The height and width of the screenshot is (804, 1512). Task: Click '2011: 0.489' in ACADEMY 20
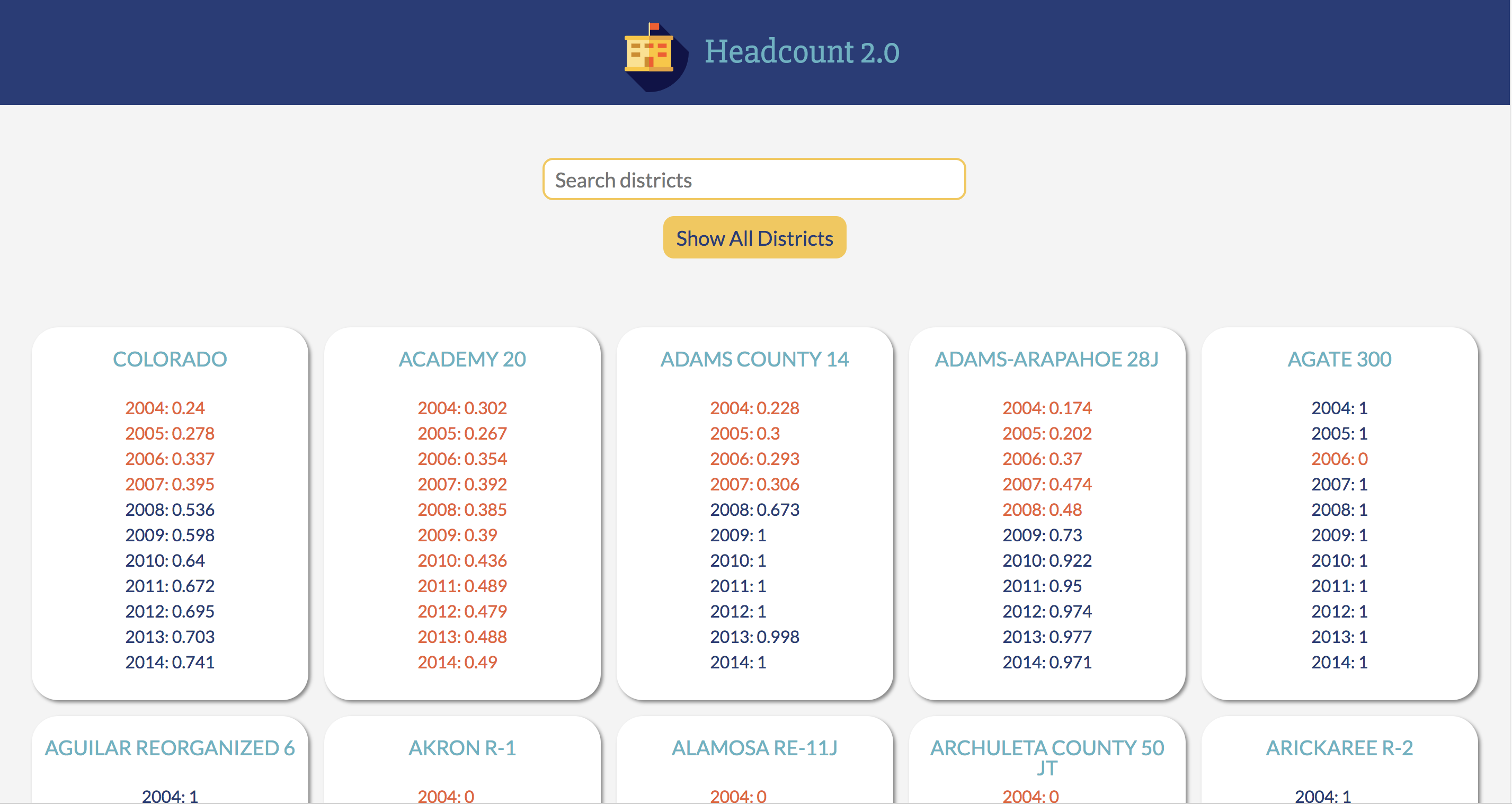[x=463, y=586]
